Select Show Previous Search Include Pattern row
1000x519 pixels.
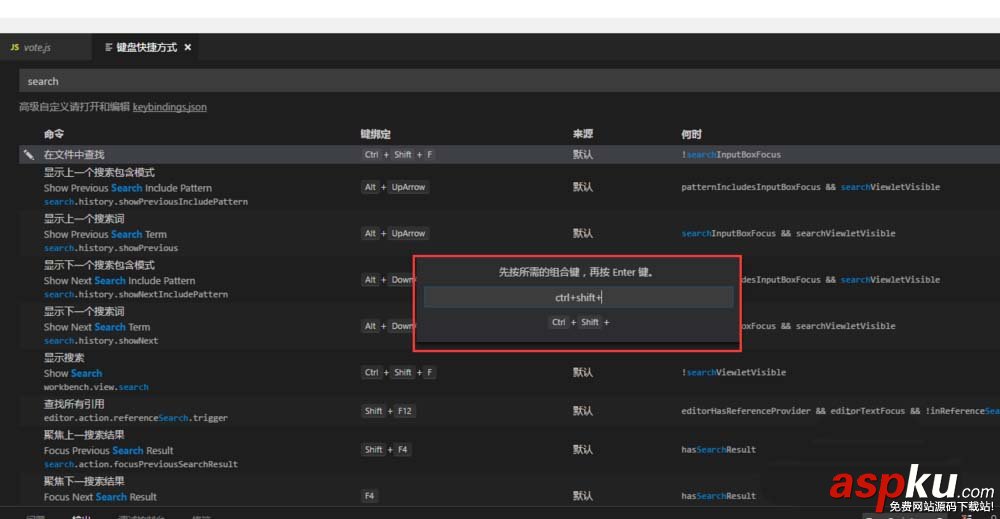[x=509, y=187]
